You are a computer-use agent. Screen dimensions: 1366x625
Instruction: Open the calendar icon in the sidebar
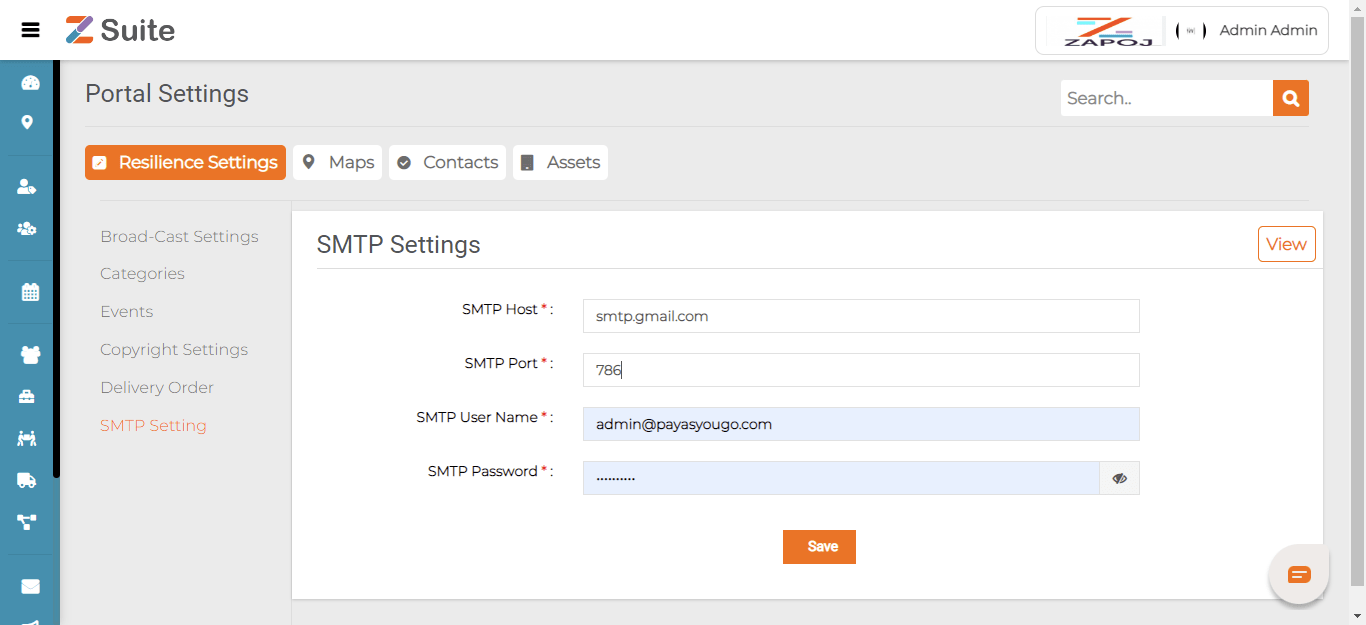coord(30,292)
